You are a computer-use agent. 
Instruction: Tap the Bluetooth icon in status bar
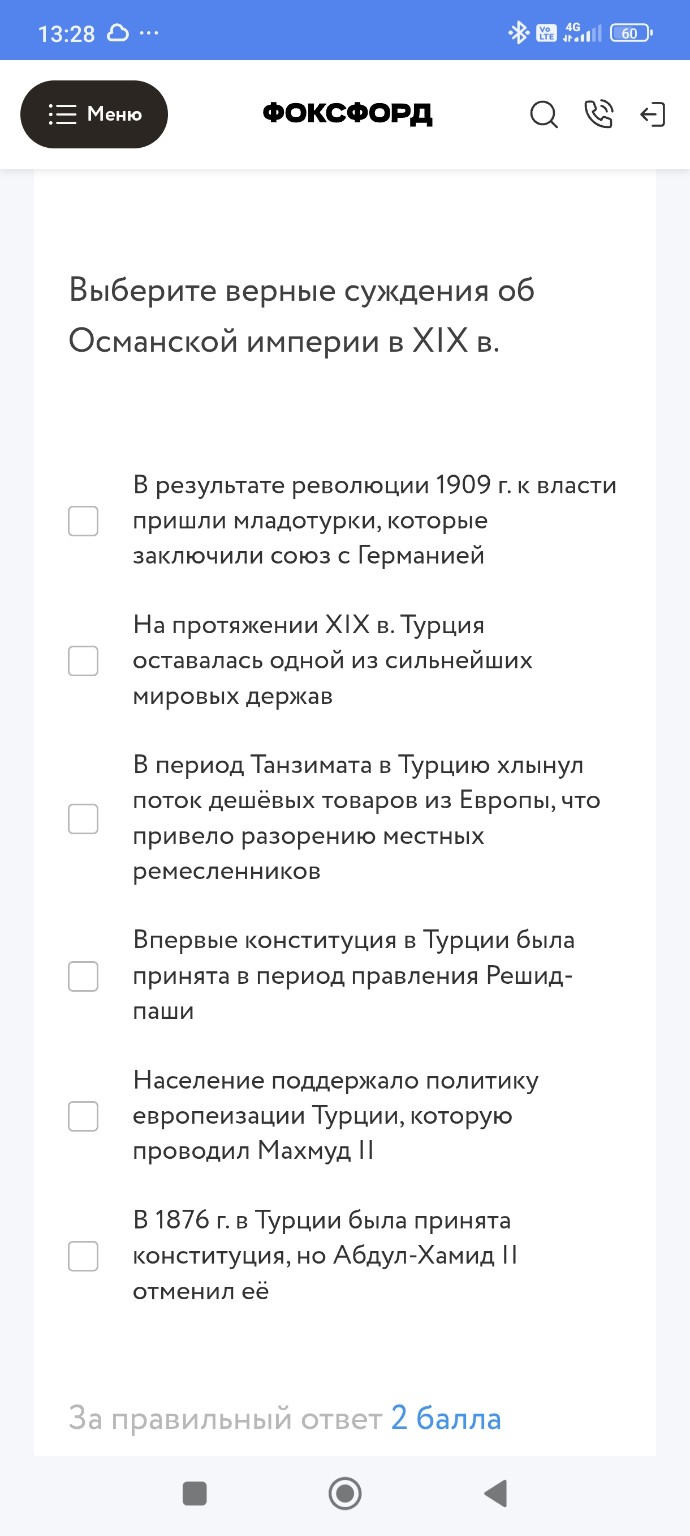point(518,30)
